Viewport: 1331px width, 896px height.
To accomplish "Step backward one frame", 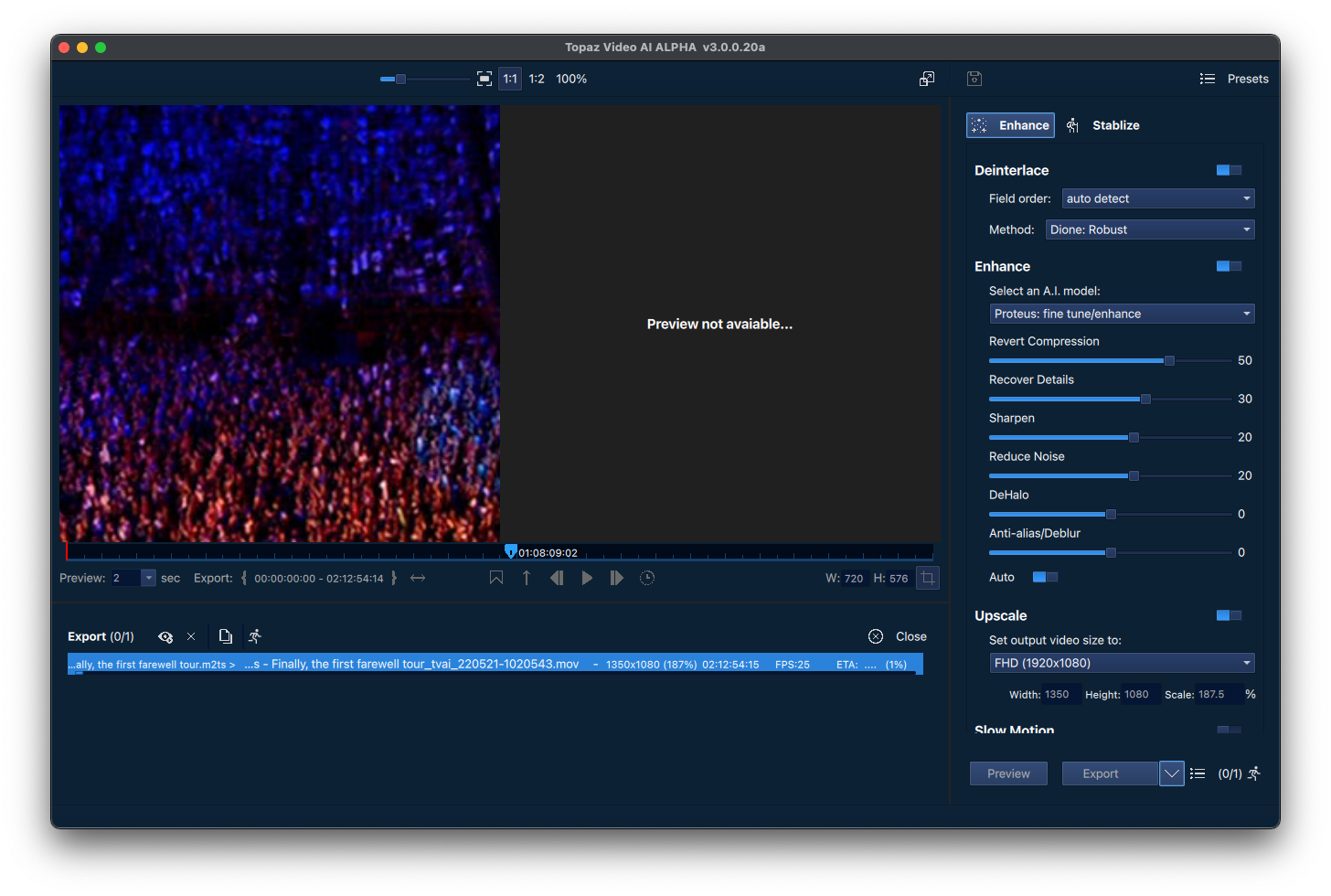I will click(557, 577).
